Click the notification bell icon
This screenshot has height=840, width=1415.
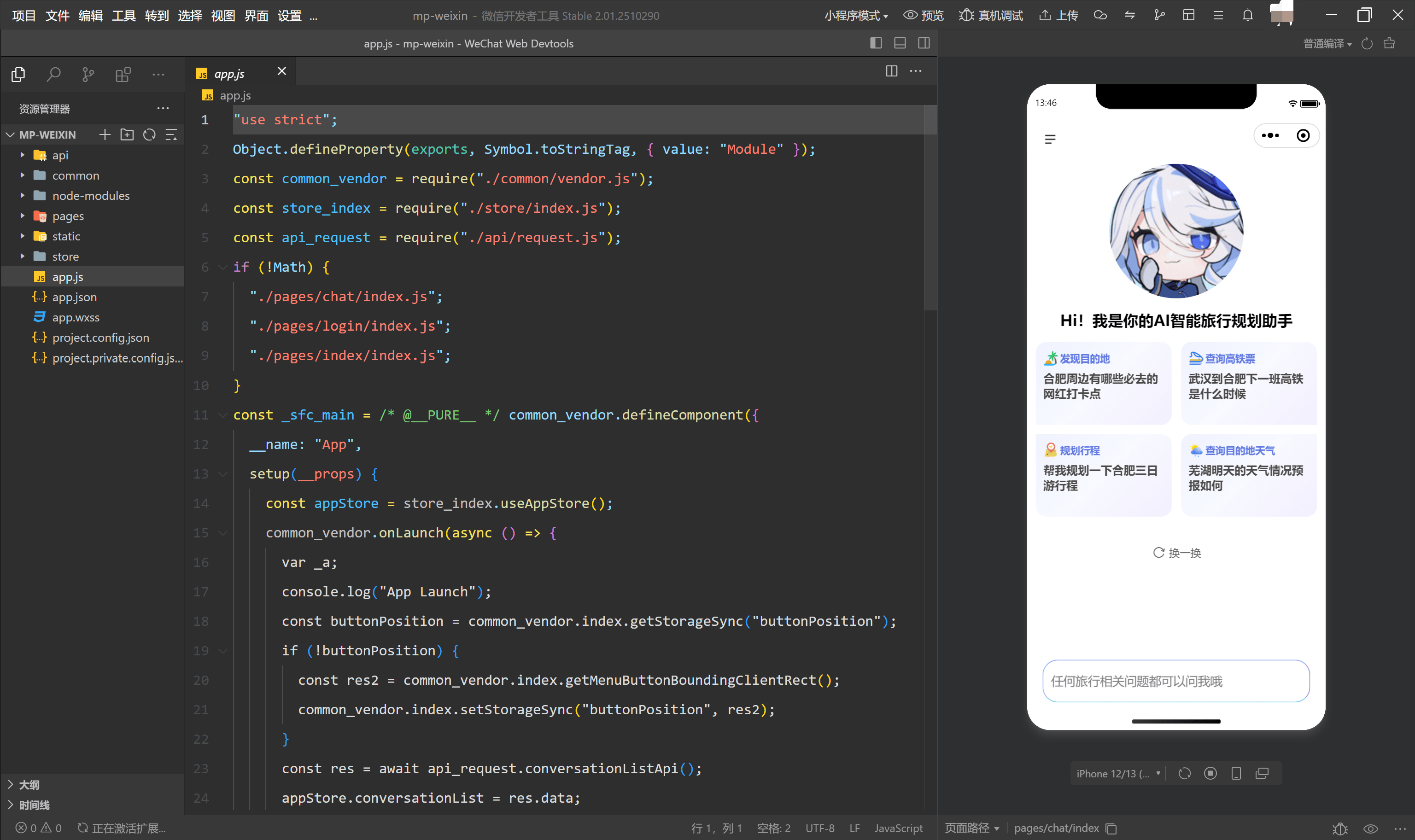coord(1247,15)
